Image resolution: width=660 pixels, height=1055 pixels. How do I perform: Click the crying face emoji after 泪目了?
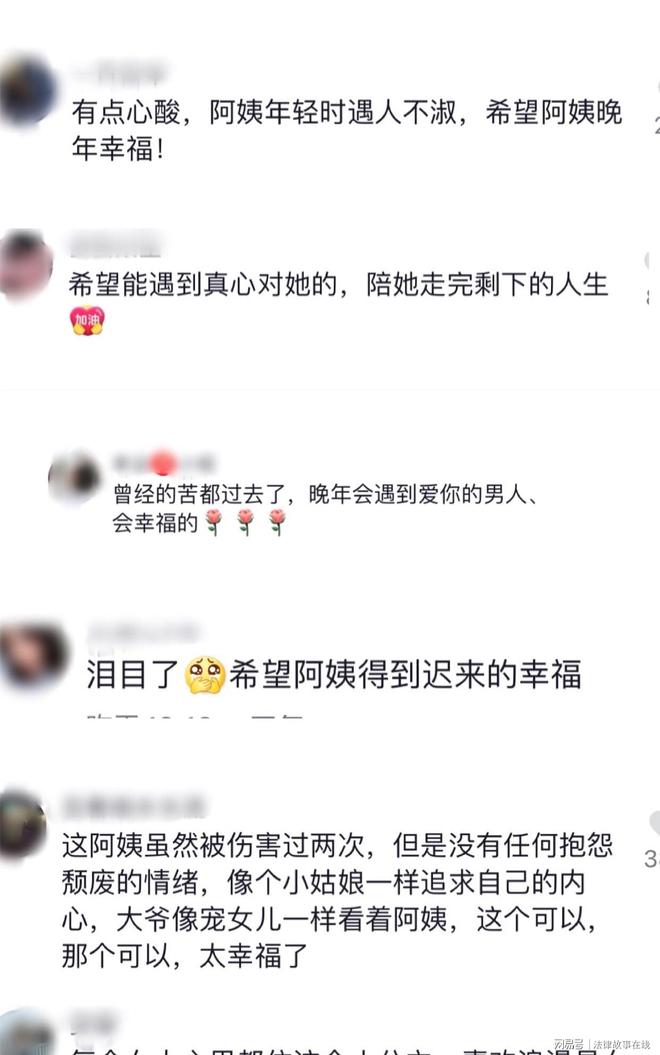pyautogui.click(x=205, y=674)
